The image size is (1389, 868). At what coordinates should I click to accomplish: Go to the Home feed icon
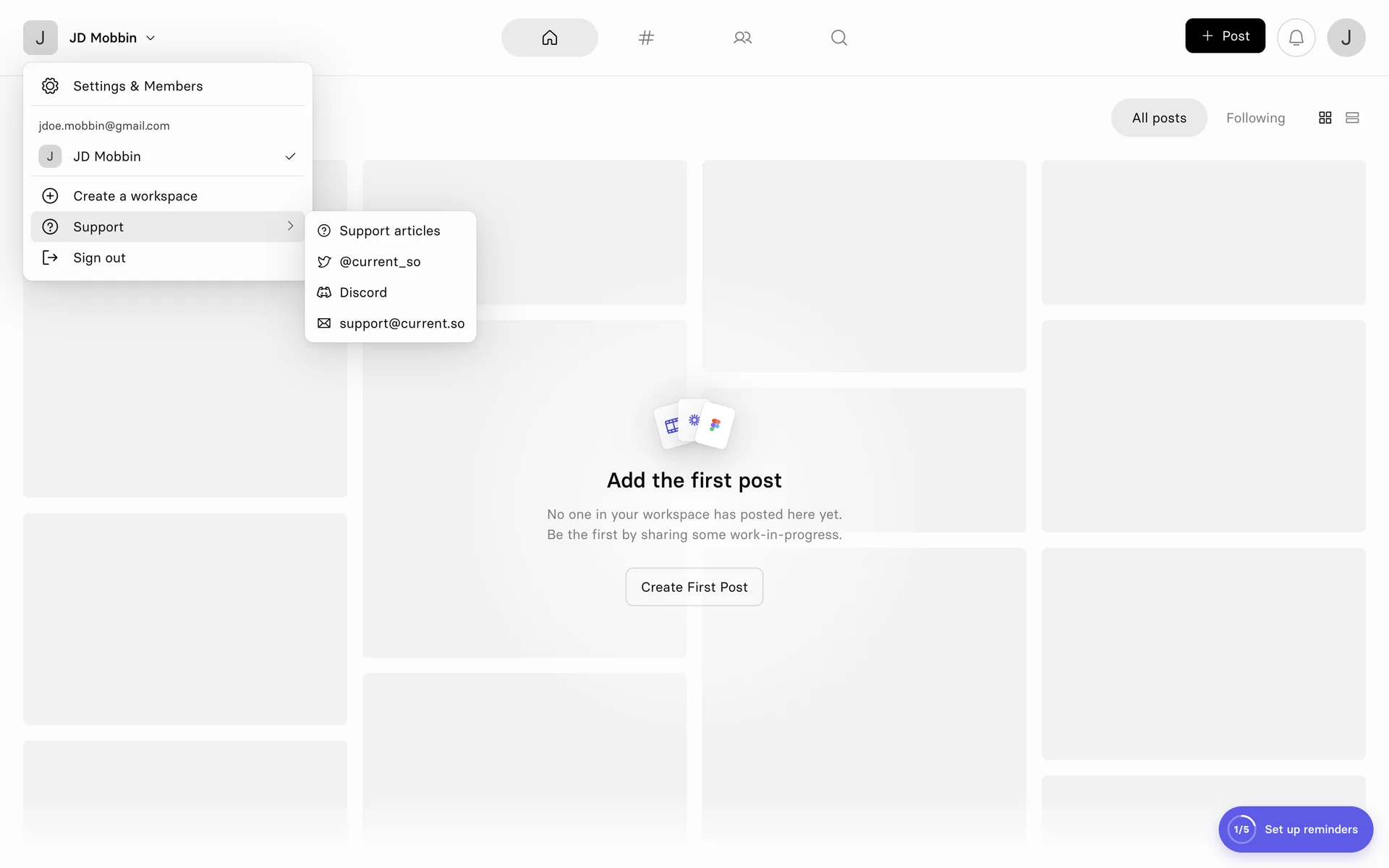tap(549, 38)
